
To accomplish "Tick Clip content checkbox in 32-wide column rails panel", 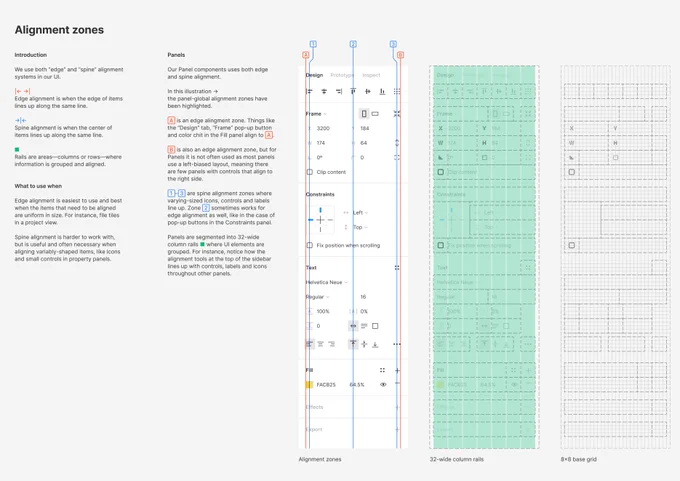I will [x=441, y=172].
